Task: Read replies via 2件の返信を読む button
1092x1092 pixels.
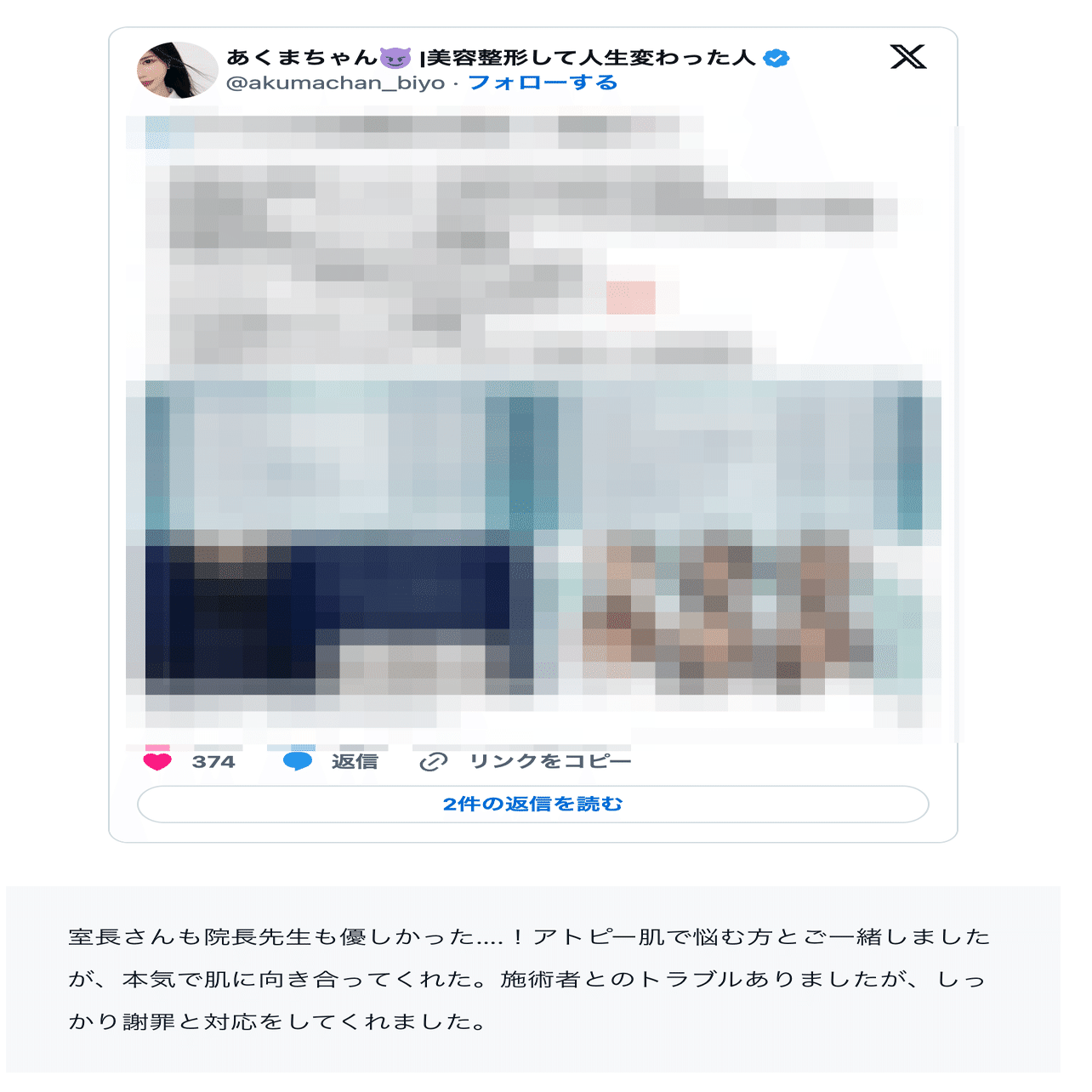Action: 533,804
